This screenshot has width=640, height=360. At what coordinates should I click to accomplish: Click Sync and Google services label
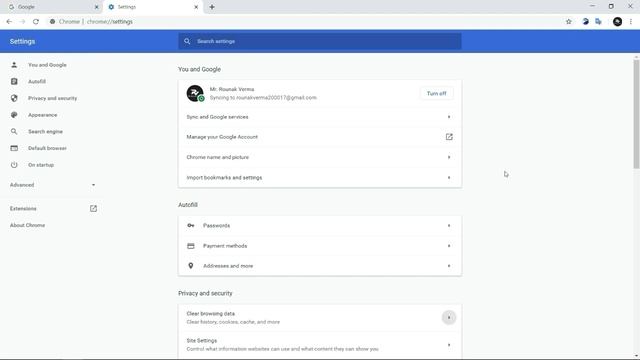[x=217, y=117]
